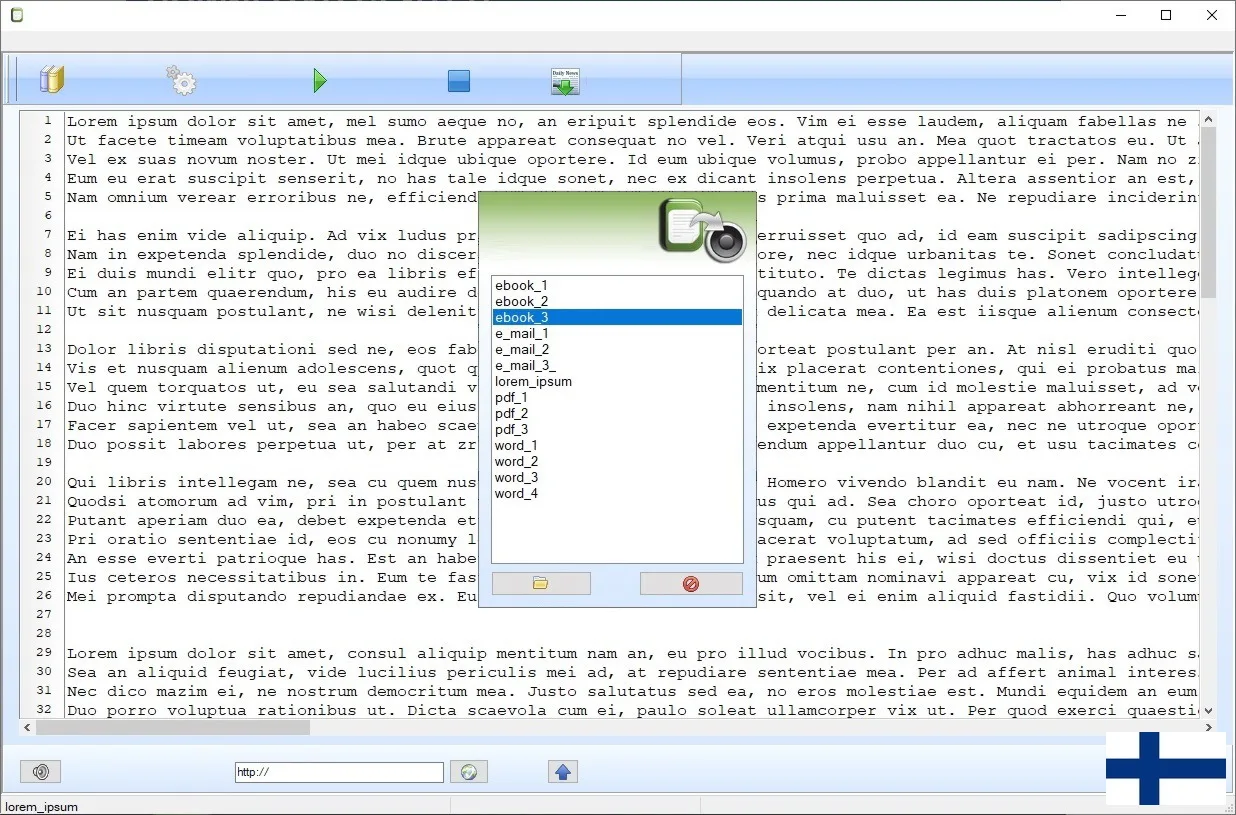Pick pdf_2 from the file list
This screenshot has width=1236, height=815.
point(512,414)
